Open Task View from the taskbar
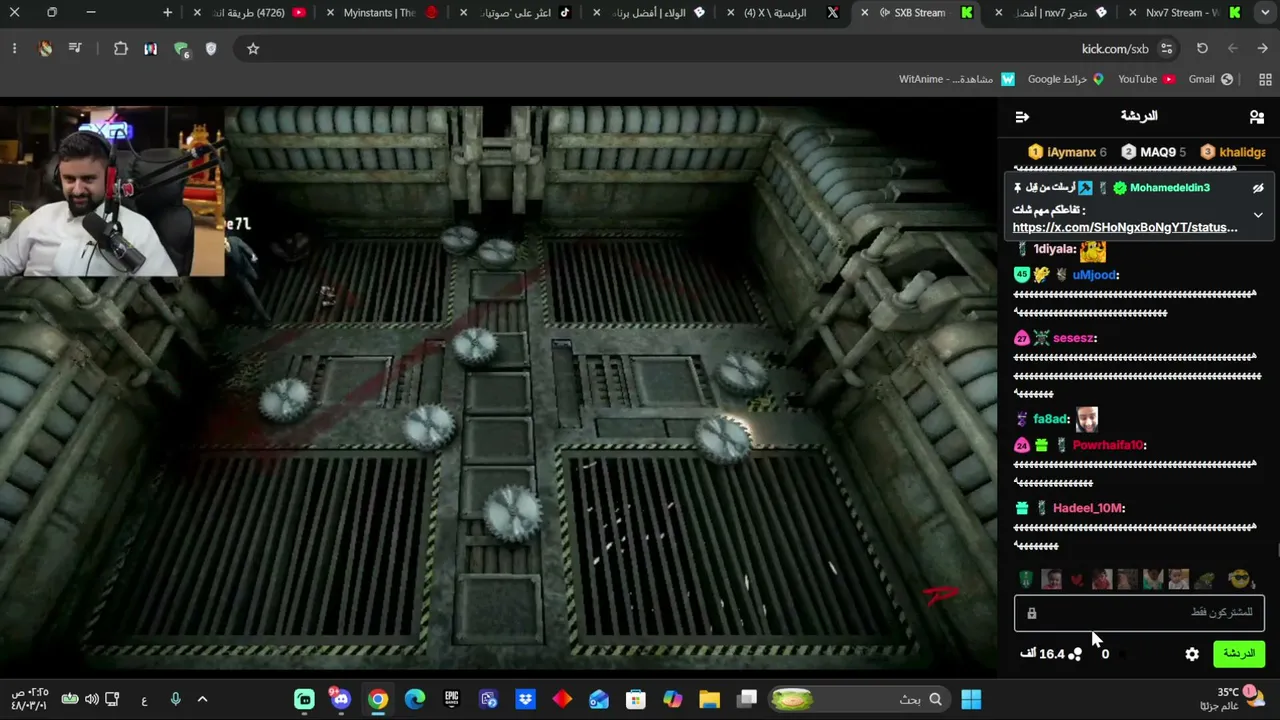 [747, 699]
